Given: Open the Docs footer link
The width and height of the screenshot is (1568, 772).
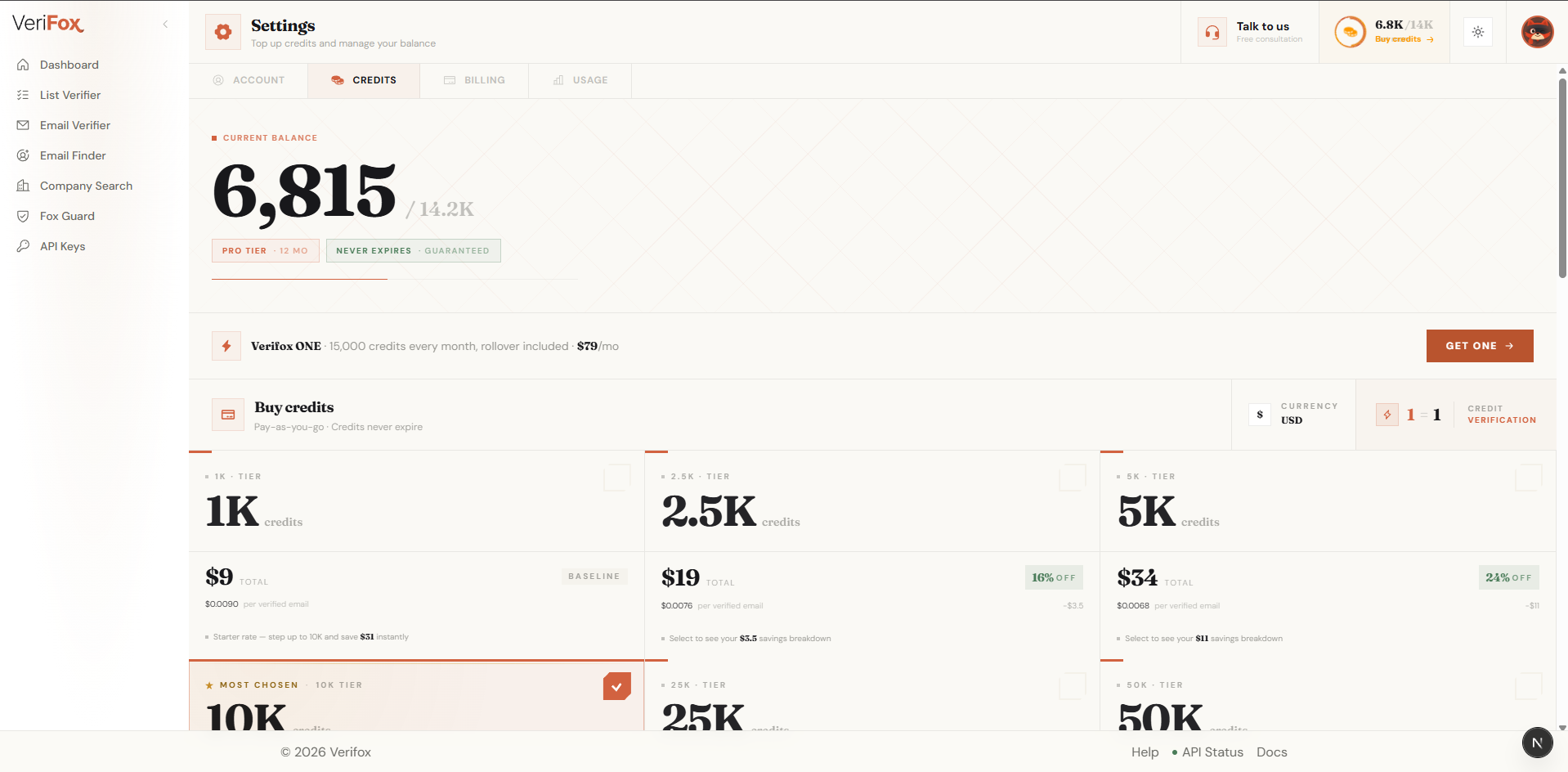Looking at the screenshot, I should [1271, 752].
